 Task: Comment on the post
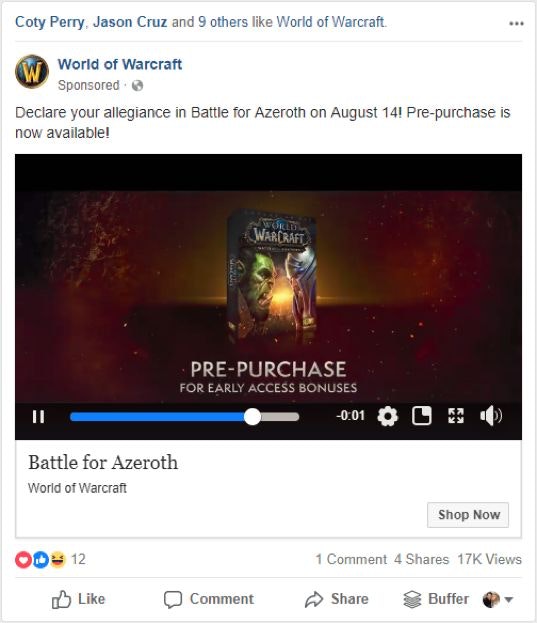click(209, 599)
